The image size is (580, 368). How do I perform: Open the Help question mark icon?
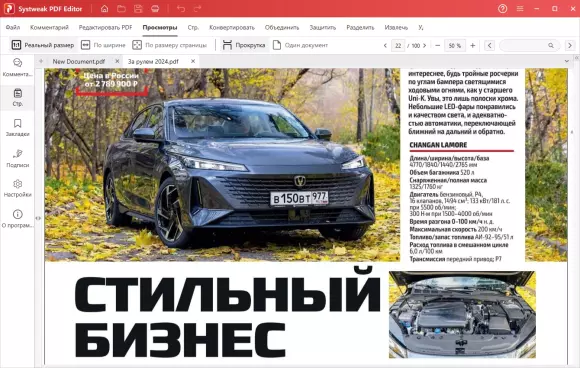(502, 9)
